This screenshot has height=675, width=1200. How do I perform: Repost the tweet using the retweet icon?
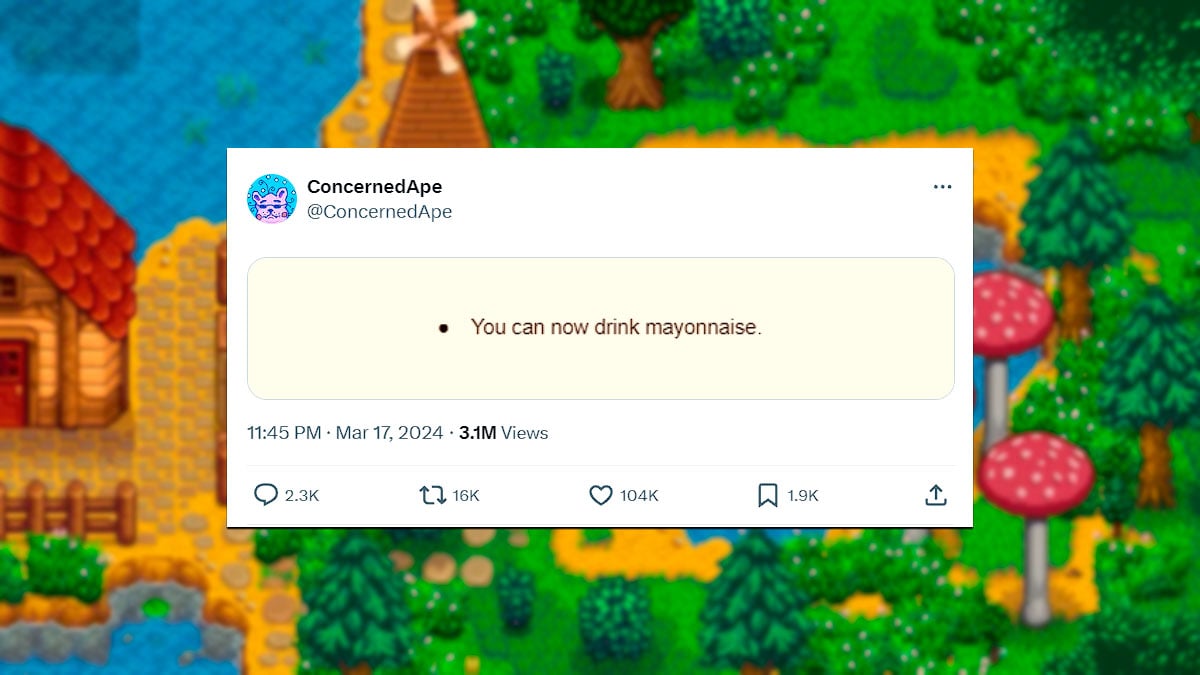click(x=432, y=494)
